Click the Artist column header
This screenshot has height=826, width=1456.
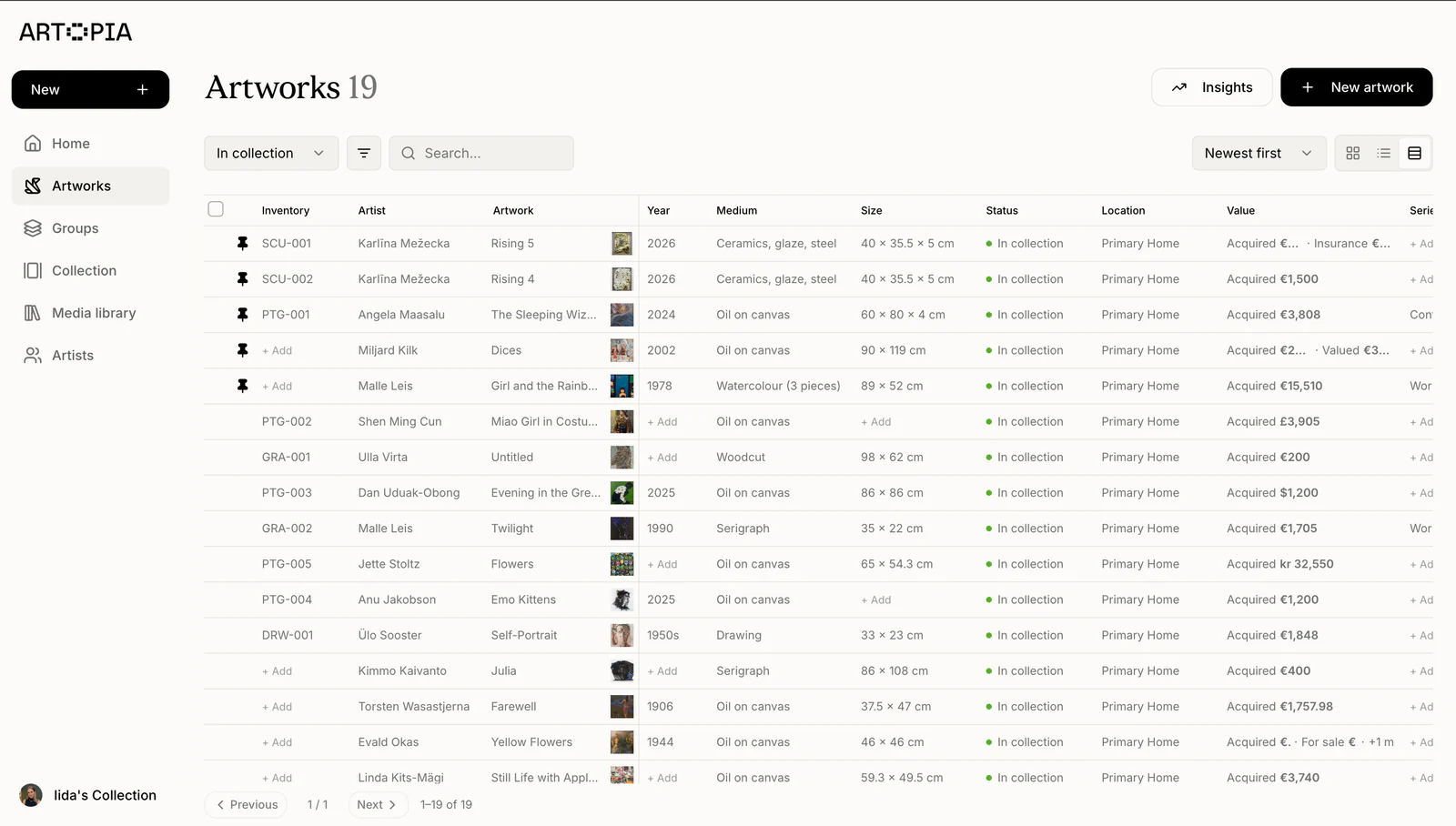pos(371,210)
